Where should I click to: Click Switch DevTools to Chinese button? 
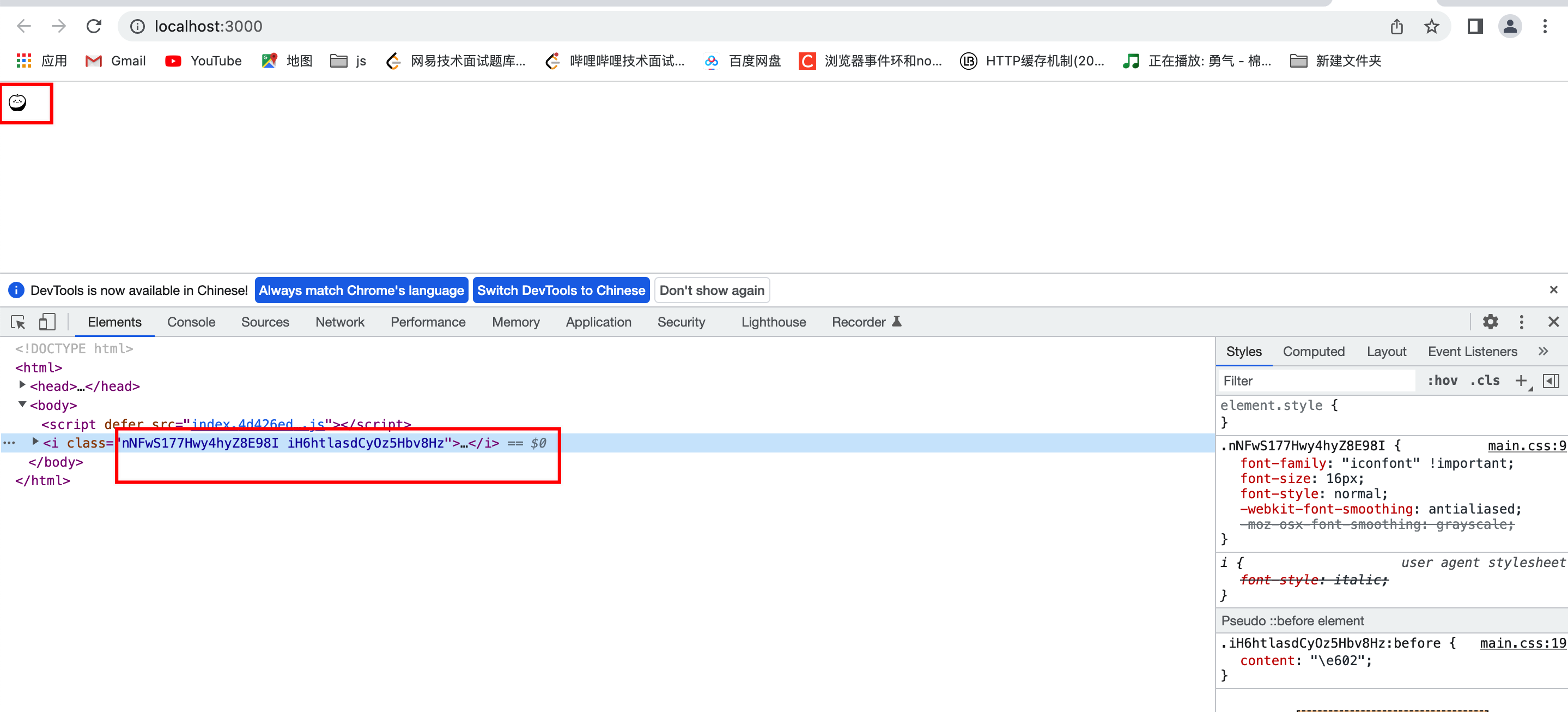[561, 291]
